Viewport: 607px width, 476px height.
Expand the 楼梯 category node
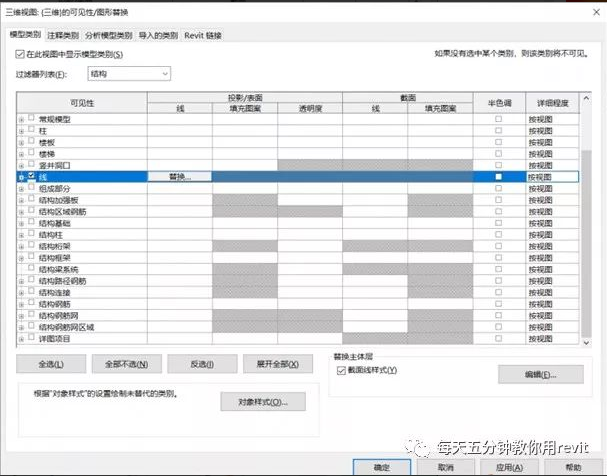coord(21,155)
